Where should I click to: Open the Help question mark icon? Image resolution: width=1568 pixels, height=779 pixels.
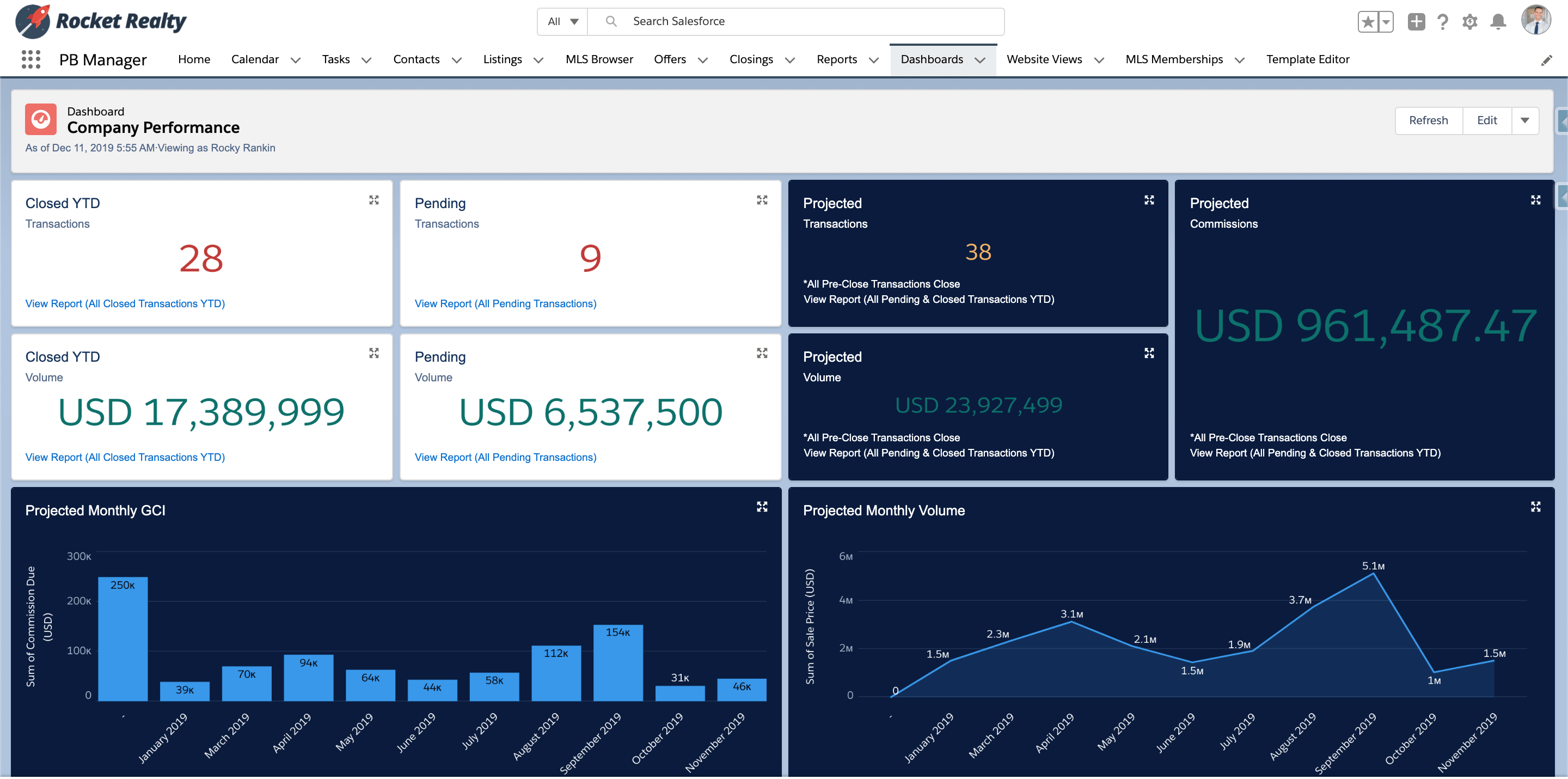[x=1442, y=21]
